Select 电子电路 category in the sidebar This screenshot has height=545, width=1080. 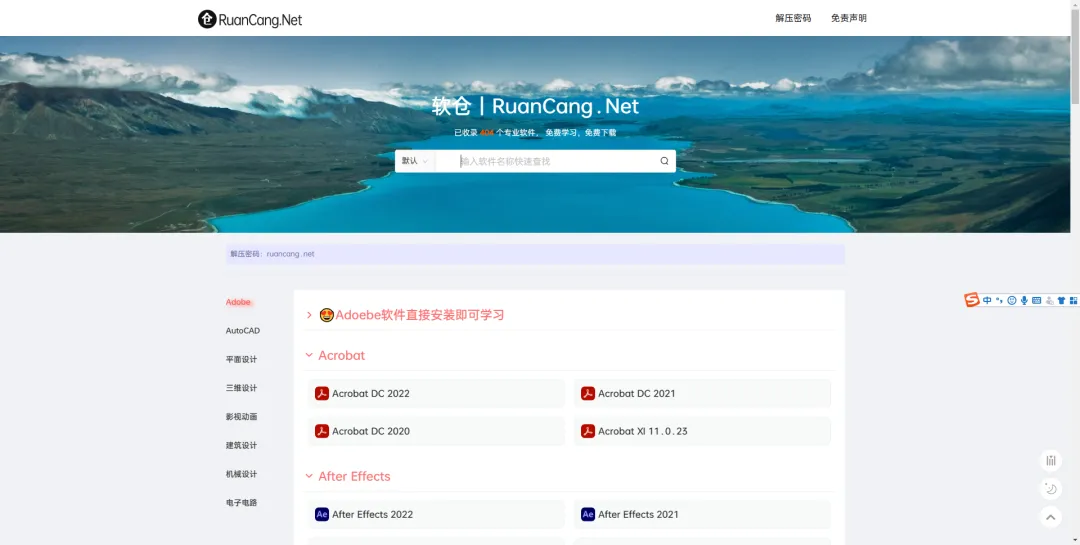pos(241,502)
